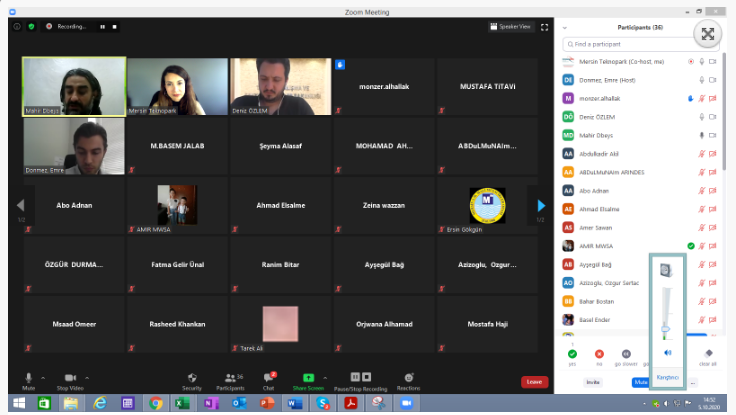Viewport: 736px width, 415px height.
Task: Click the system tray clock showing 14:52
Action: click(709, 403)
